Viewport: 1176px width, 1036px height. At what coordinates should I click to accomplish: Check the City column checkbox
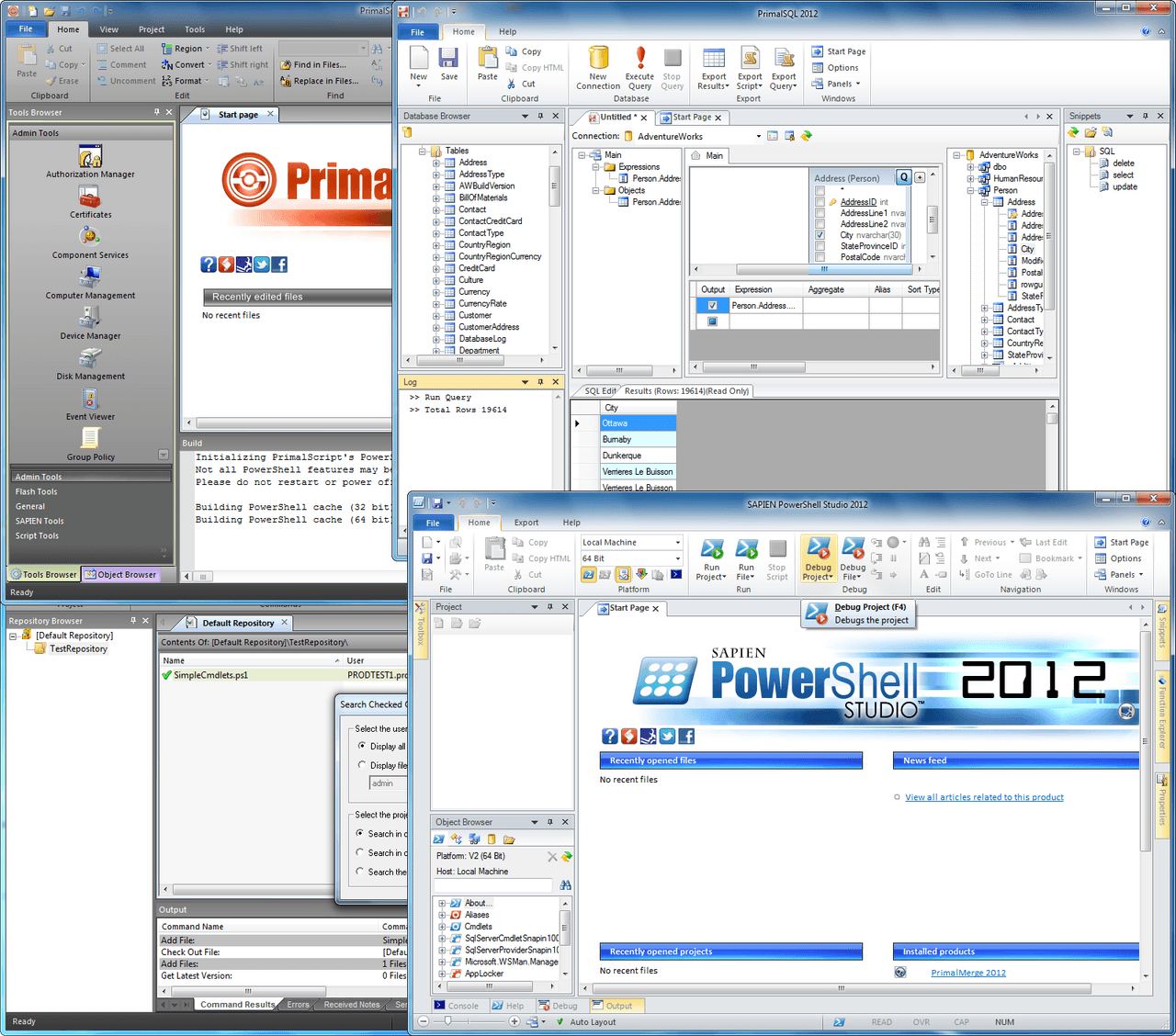[x=820, y=235]
